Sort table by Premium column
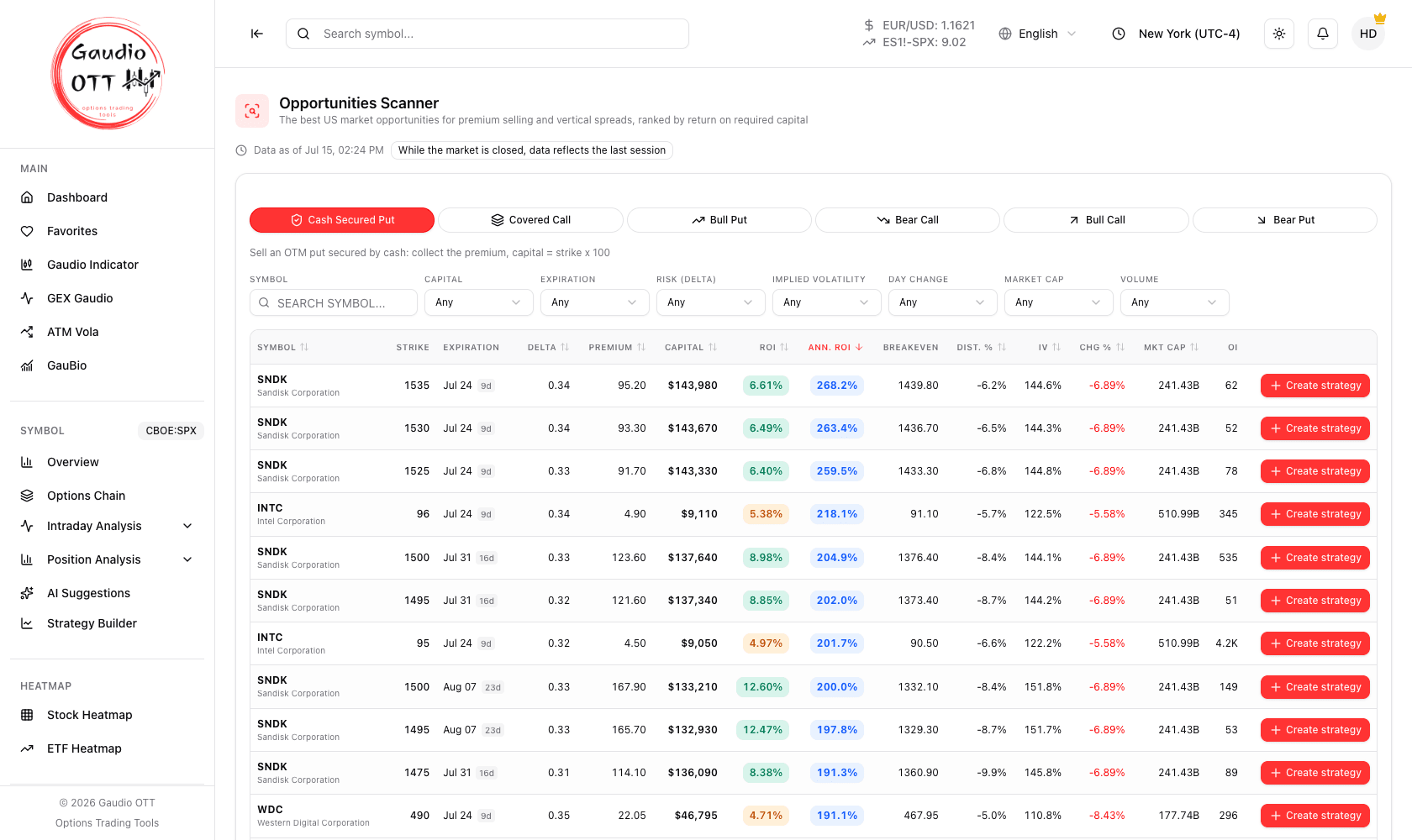Screen dimensions: 1412x840 pos(617,348)
